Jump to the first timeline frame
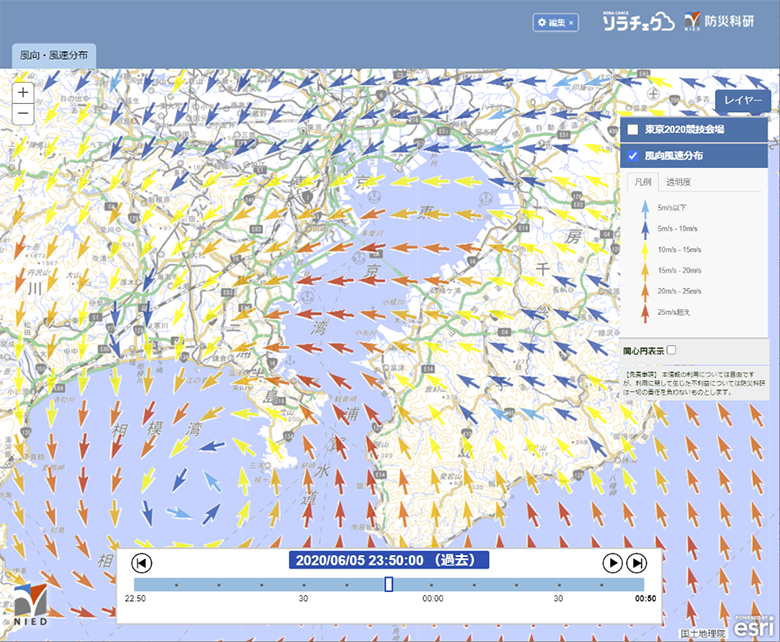The image size is (780, 642). pos(142,562)
